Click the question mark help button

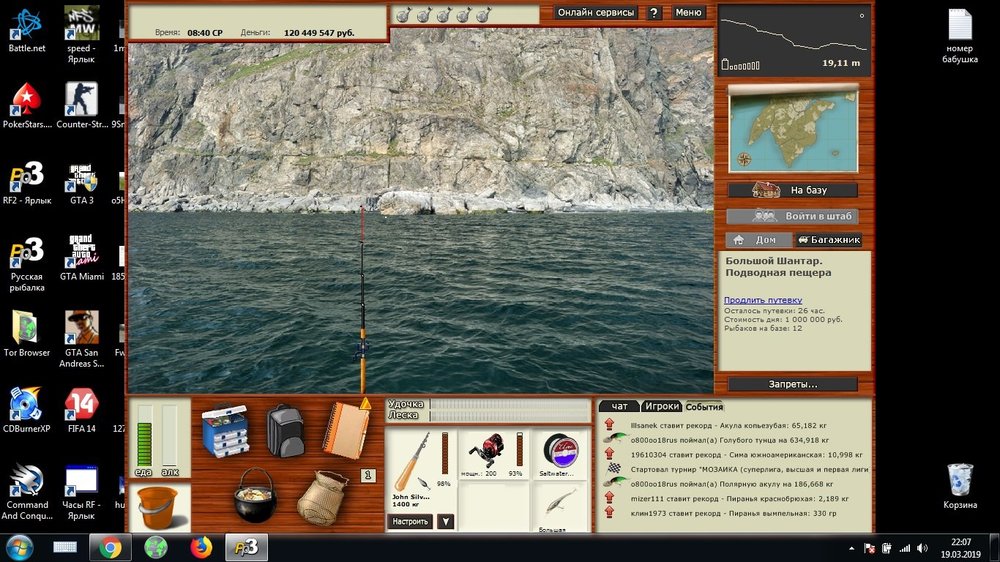pyautogui.click(x=654, y=13)
